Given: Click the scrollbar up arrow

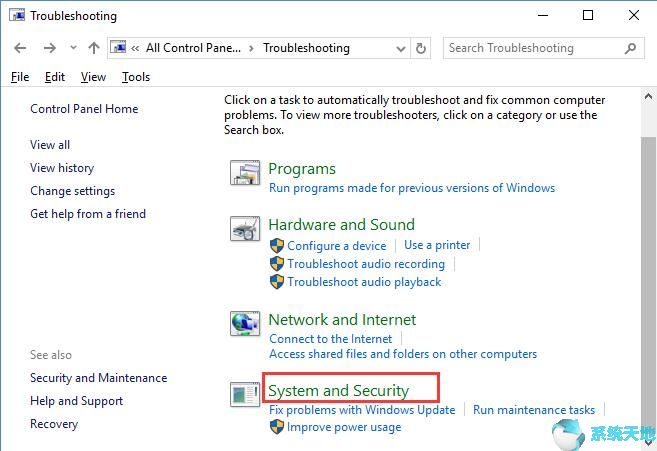Looking at the screenshot, I should pyautogui.click(x=648, y=97).
